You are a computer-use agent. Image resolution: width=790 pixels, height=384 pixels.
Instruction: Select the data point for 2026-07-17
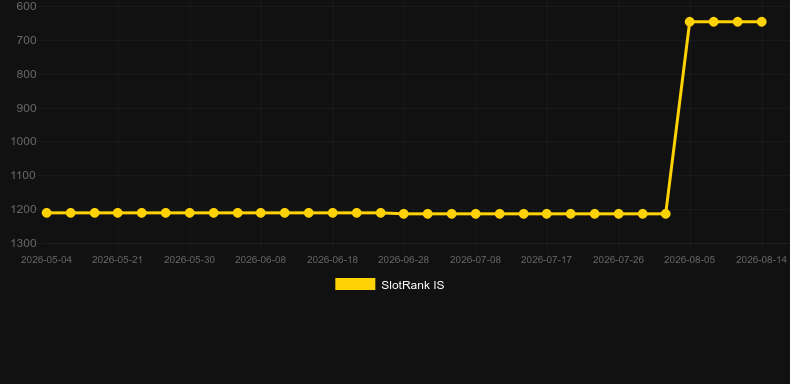point(547,214)
